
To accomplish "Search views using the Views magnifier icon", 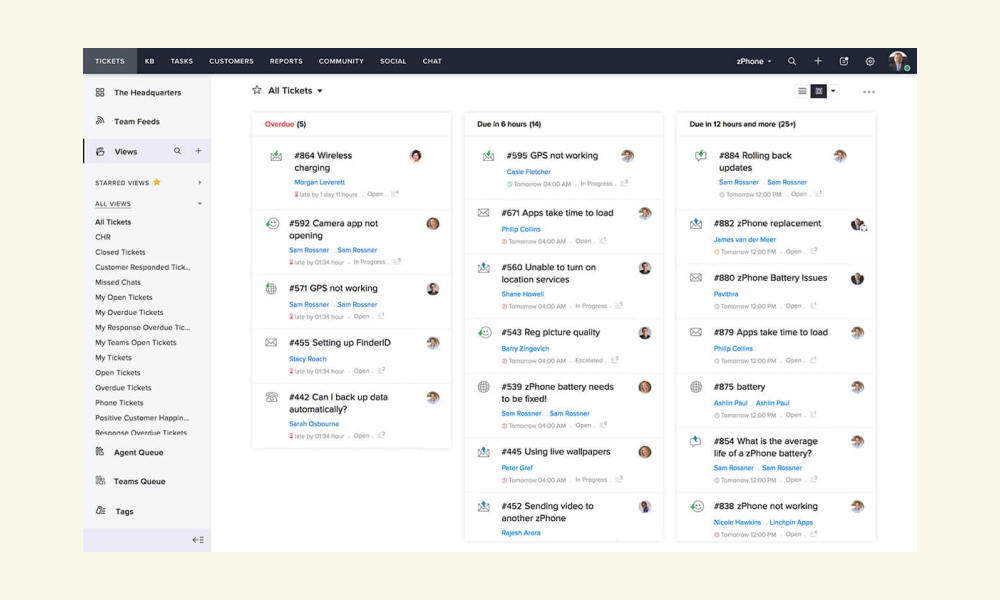I will (177, 151).
